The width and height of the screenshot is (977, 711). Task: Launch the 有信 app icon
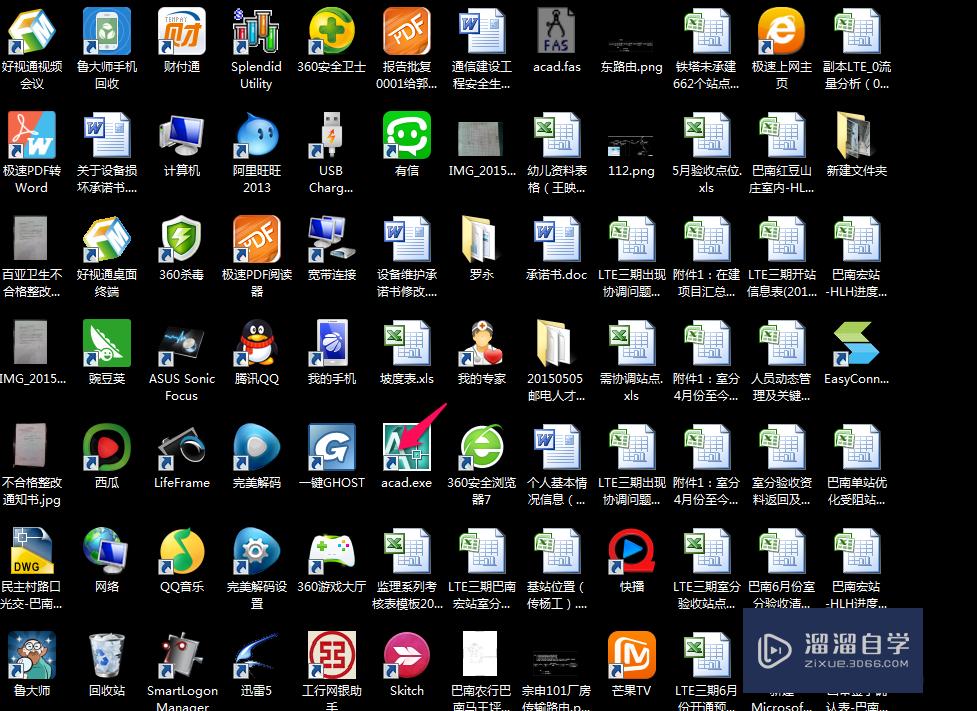pos(406,135)
